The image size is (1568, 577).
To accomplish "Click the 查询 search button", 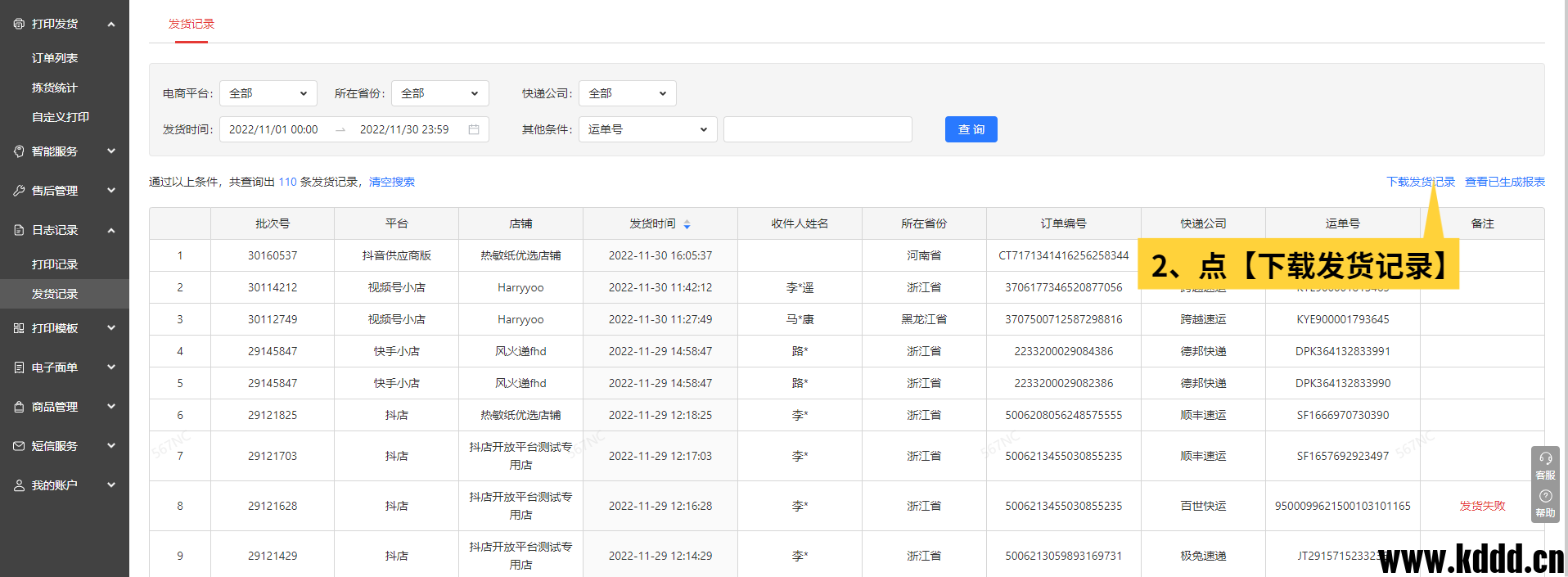I will coord(971,129).
